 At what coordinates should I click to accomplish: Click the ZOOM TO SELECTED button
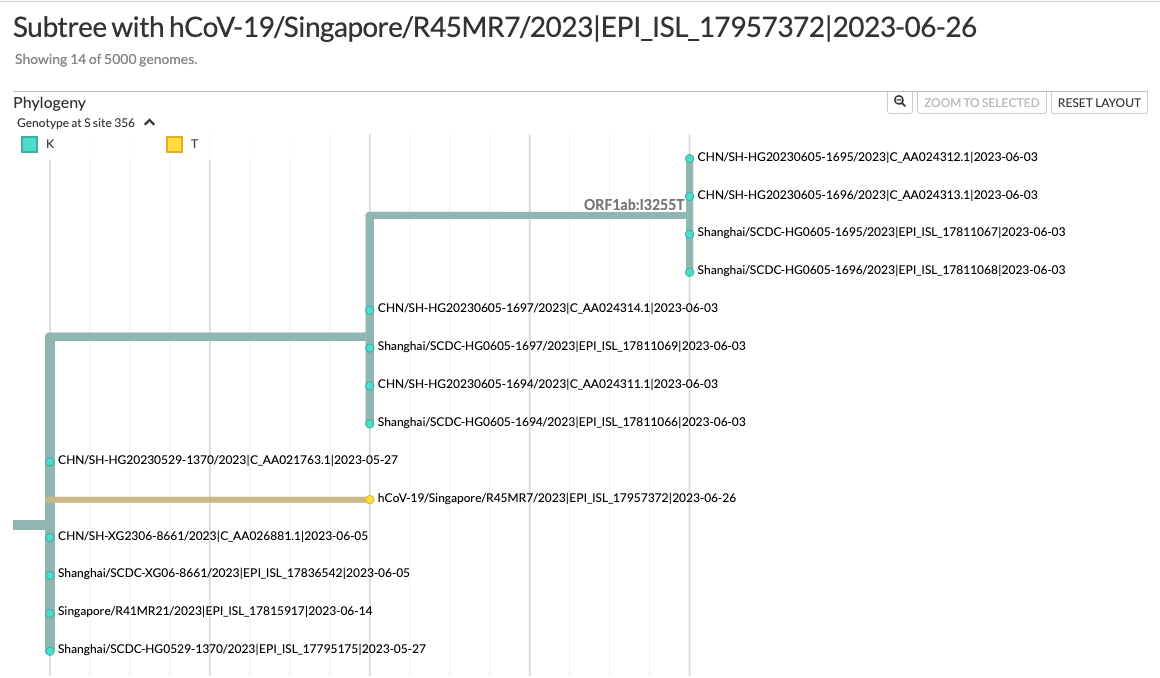981,102
